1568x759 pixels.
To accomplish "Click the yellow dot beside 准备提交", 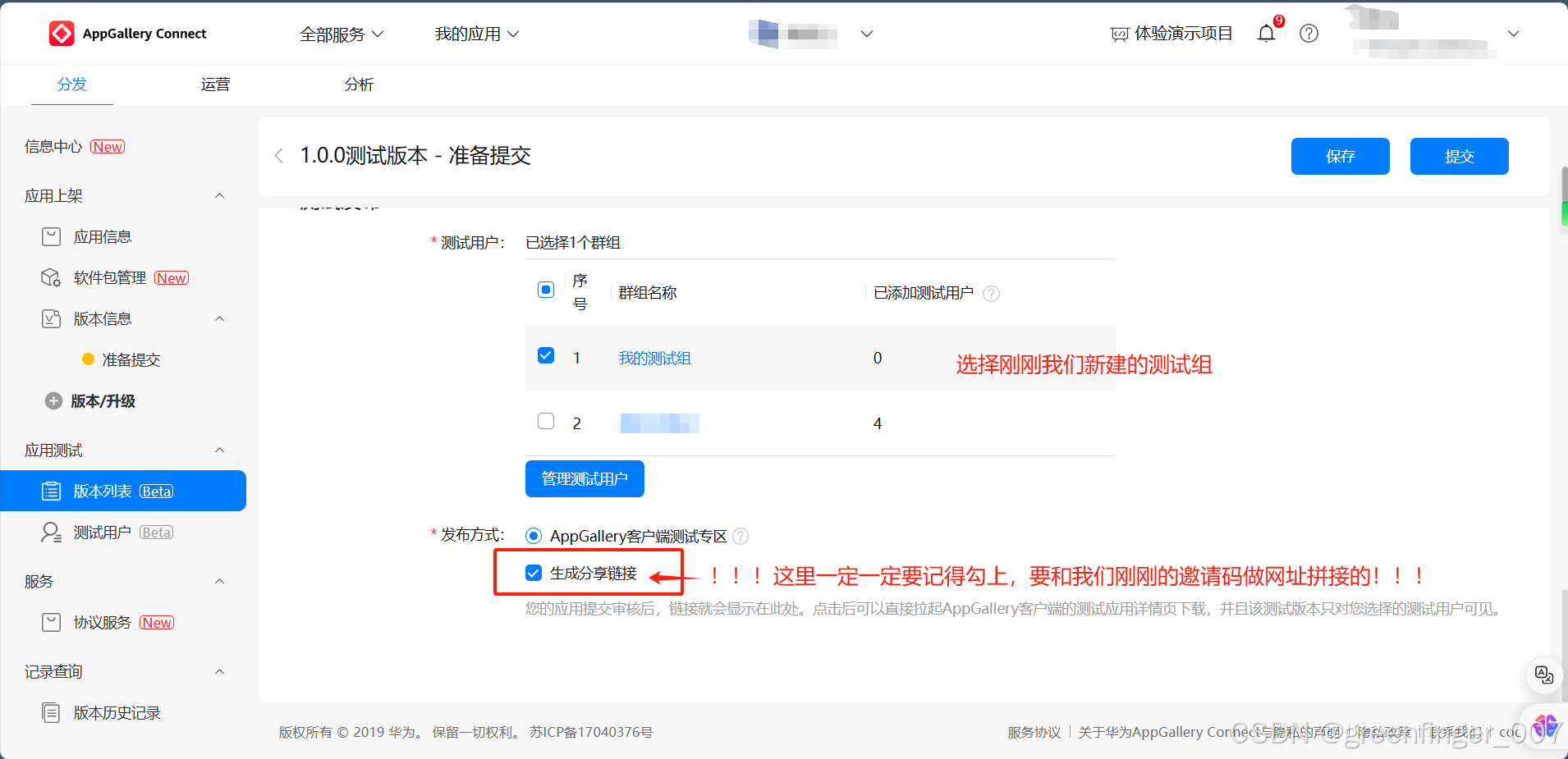I will tap(88, 359).
